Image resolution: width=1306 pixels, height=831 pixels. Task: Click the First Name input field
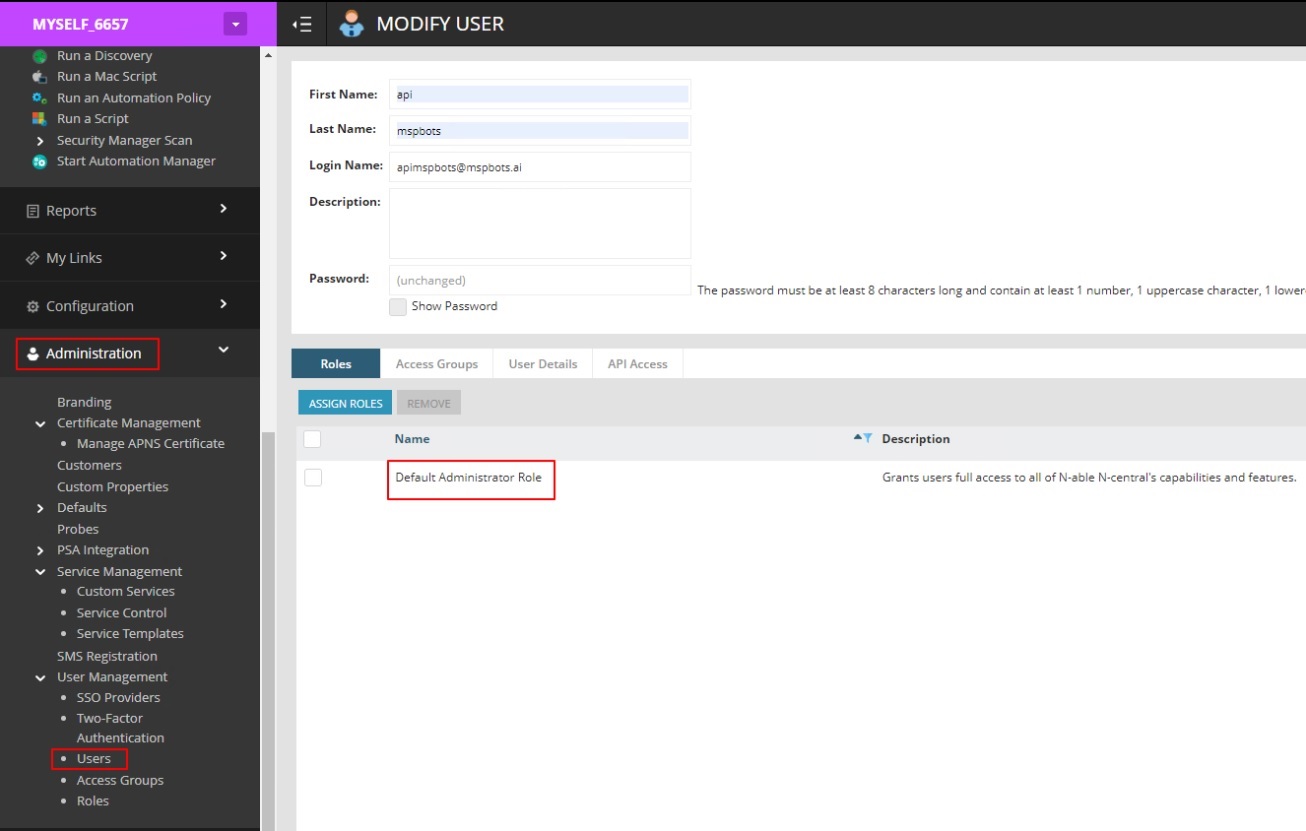[x=540, y=94]
